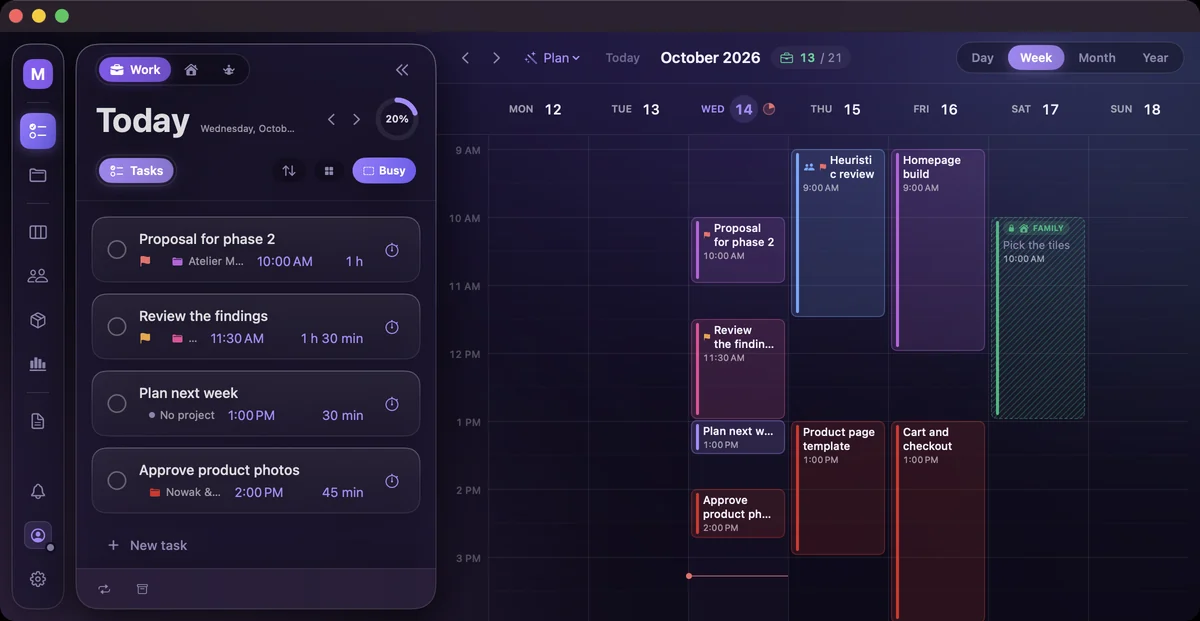Screen dimensions: 1200x621
Task: Select the Work workspace tab
Action: (x=135, y=70)
